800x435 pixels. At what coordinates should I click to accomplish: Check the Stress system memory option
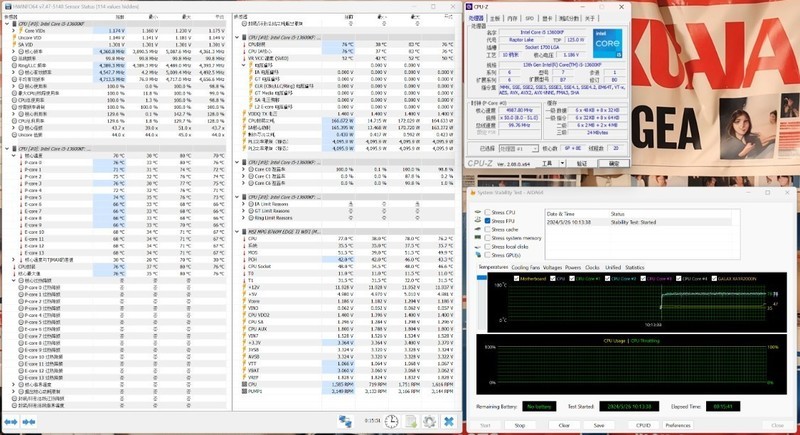click(486, 237)
